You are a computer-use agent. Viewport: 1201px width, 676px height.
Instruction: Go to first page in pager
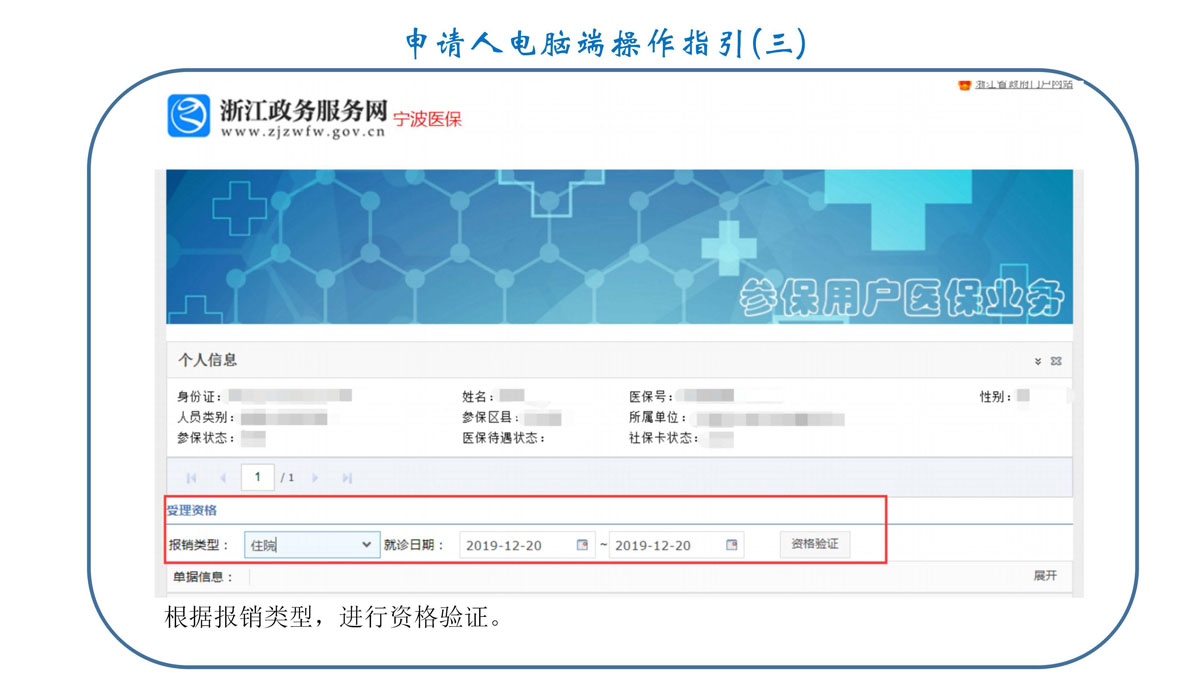coord(191,478)
